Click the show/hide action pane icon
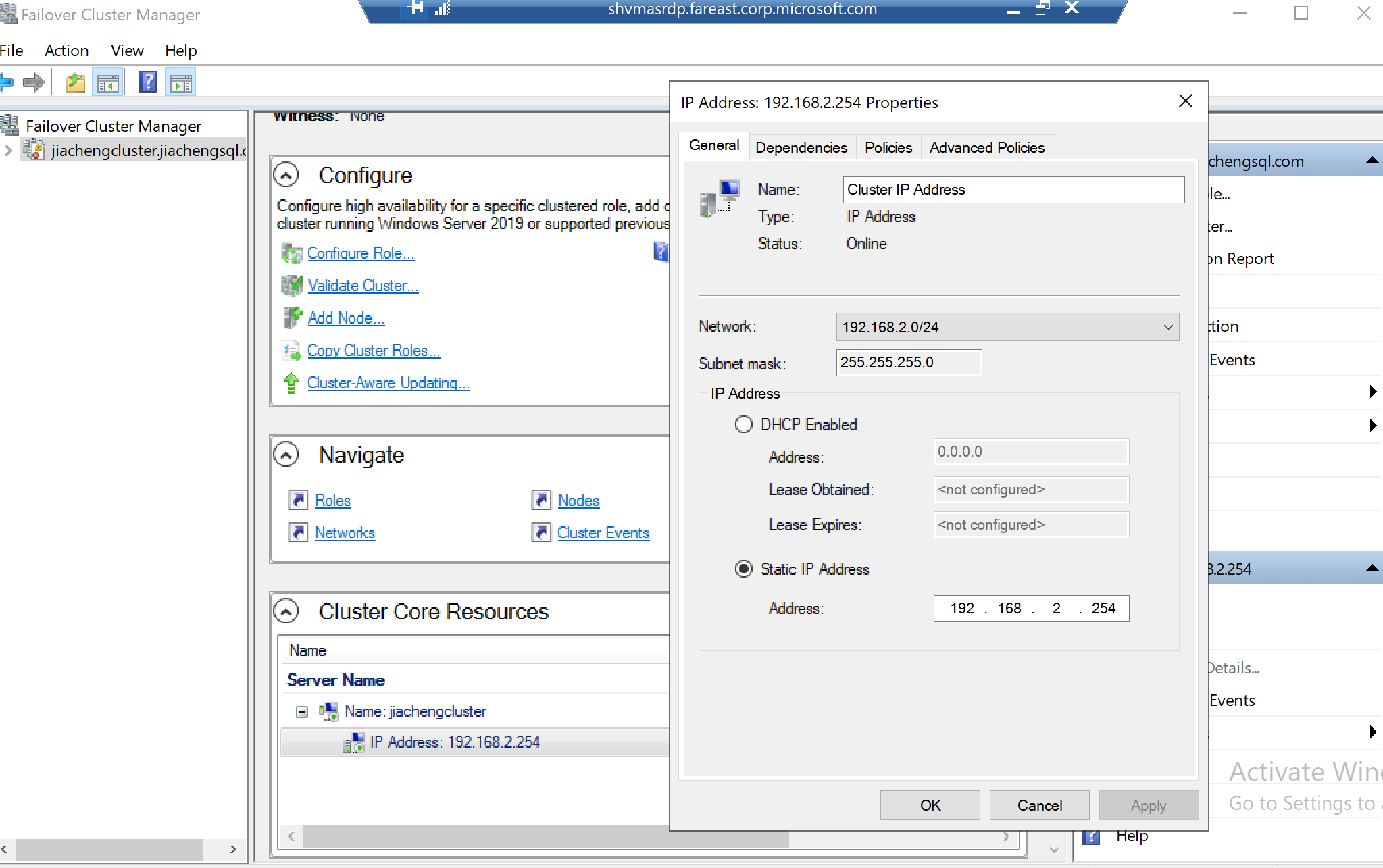The width and height of the screenshot is (1383, 868). tap(180, 82)
